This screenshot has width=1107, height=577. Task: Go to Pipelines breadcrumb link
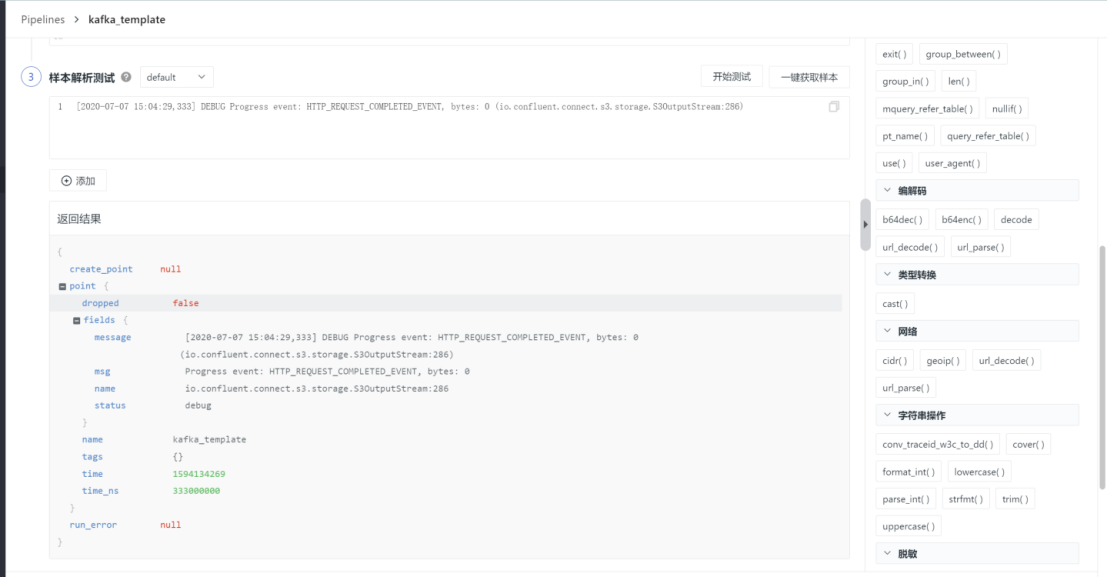pos(42,20)
